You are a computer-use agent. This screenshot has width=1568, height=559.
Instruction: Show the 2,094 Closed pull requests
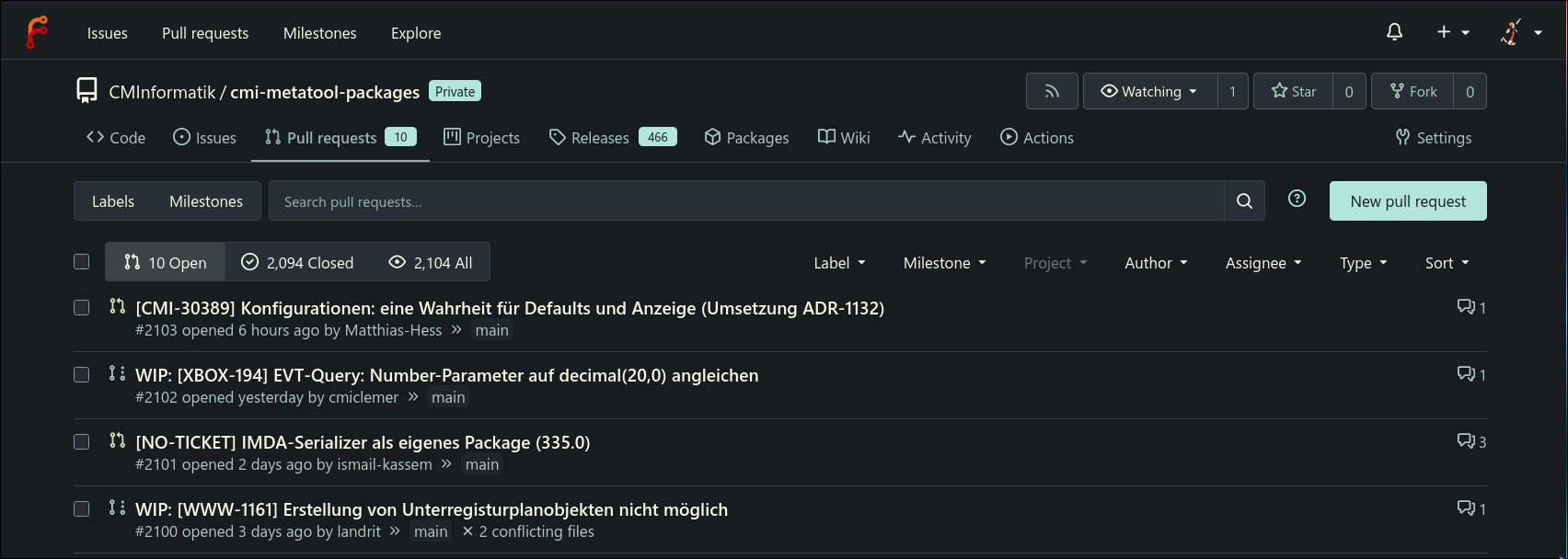point(297,262)
